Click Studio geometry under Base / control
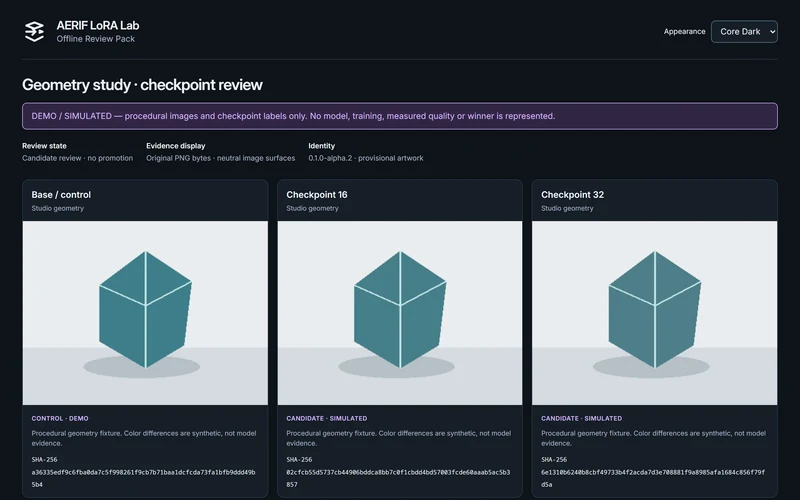This screenshot has width=800, height=500. 58,208
